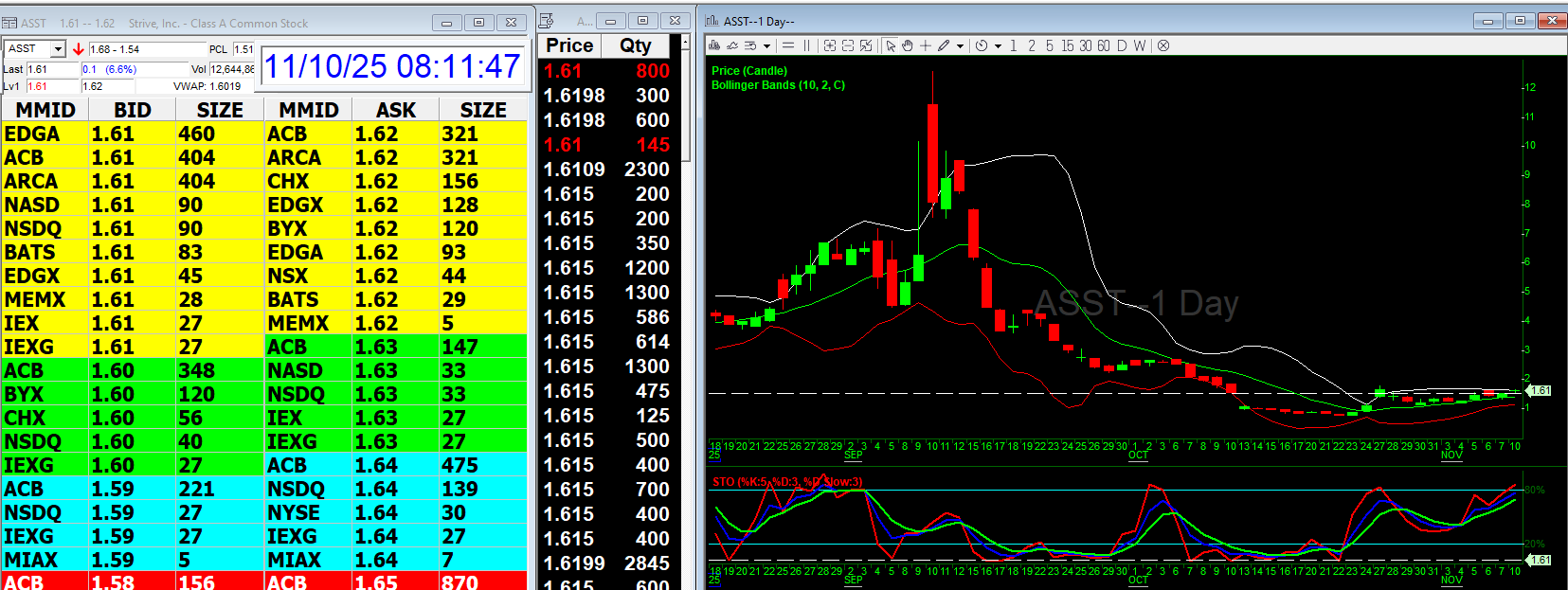
Task: Click the circled X icon in chart toolbar
Action: (1163, 45)
